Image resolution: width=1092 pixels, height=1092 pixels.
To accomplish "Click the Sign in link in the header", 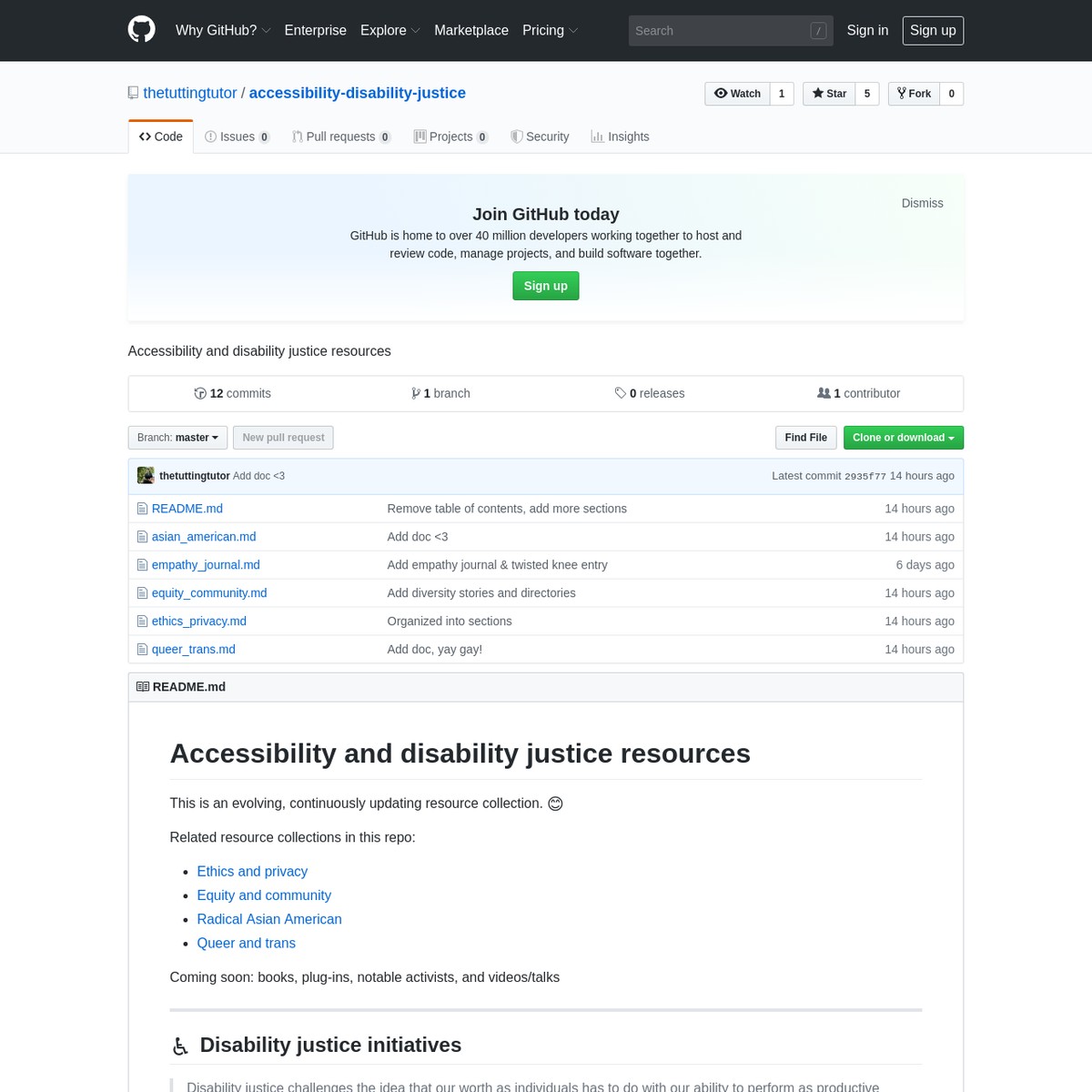I will pyautogui.click(x=867, y=30).
